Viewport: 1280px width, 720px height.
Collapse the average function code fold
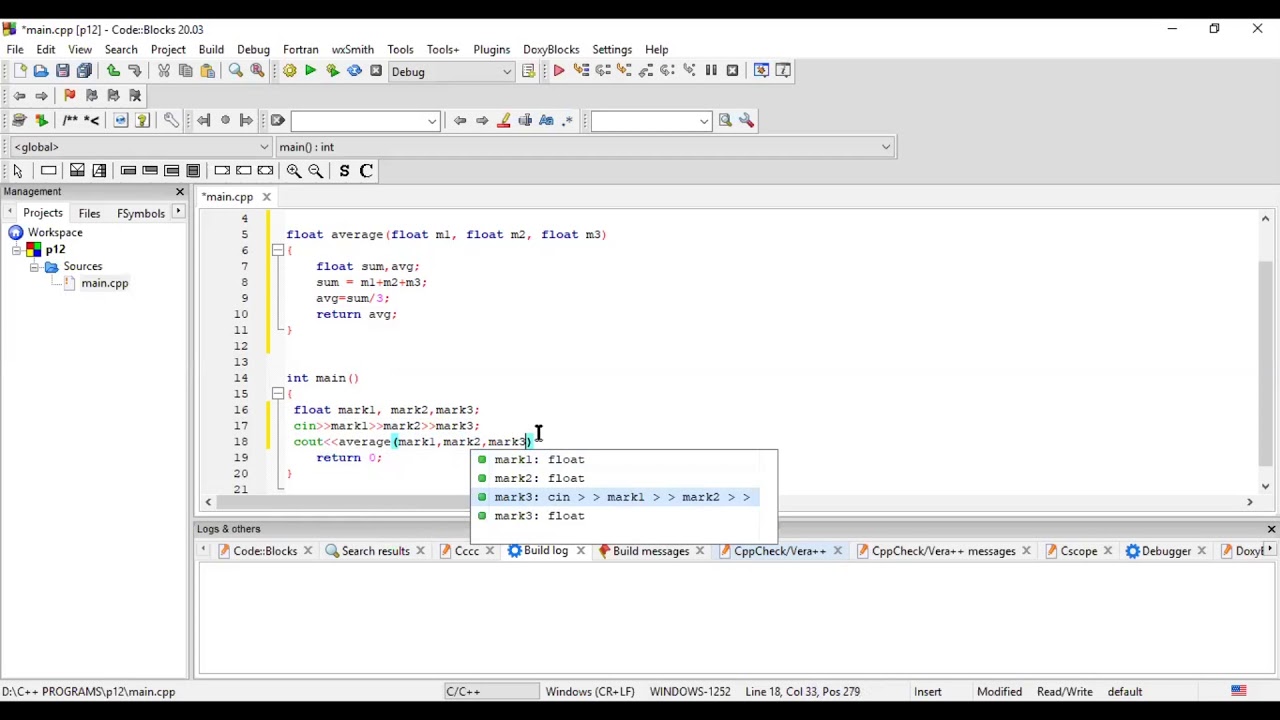tap(278, 250)
